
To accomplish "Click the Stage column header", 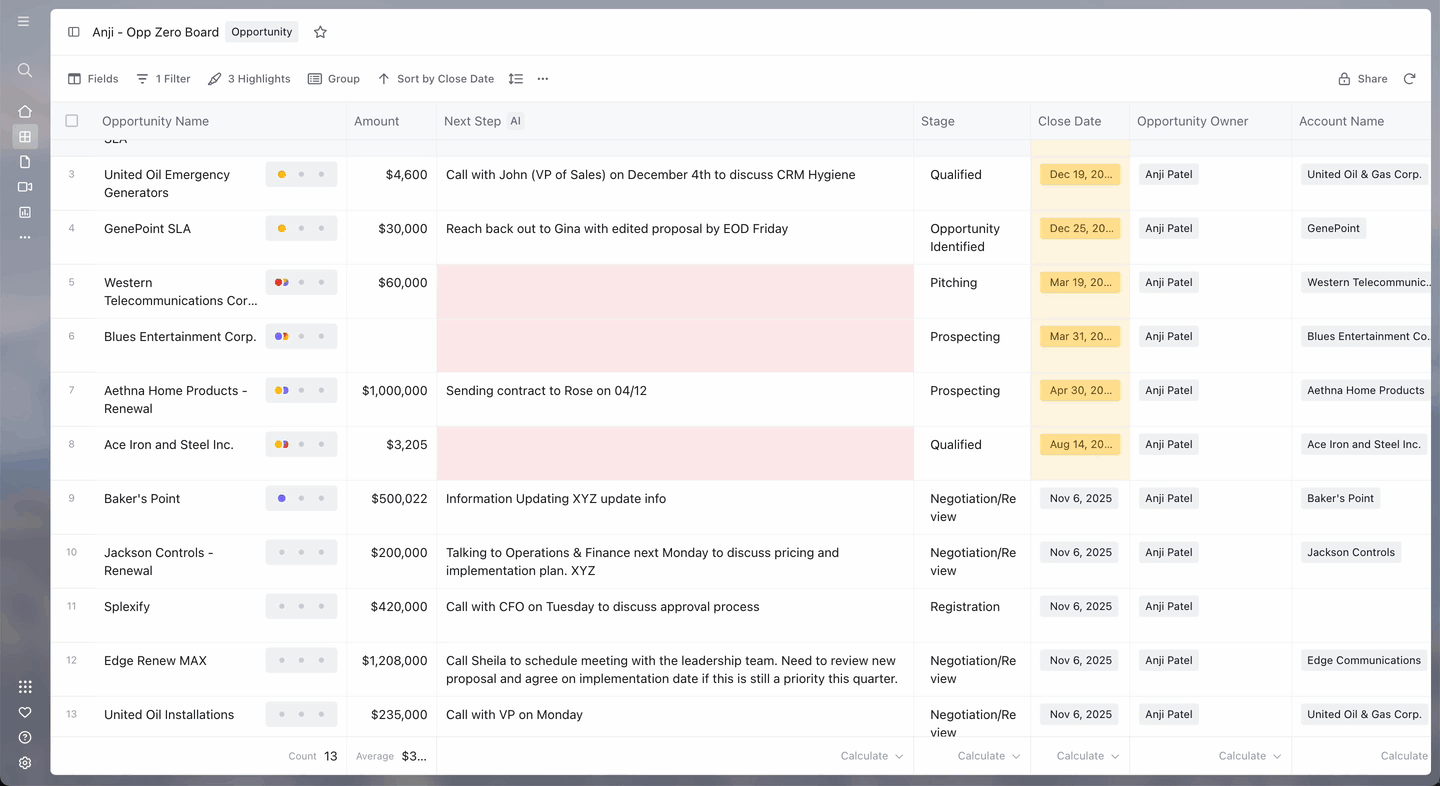I will 938,121.
